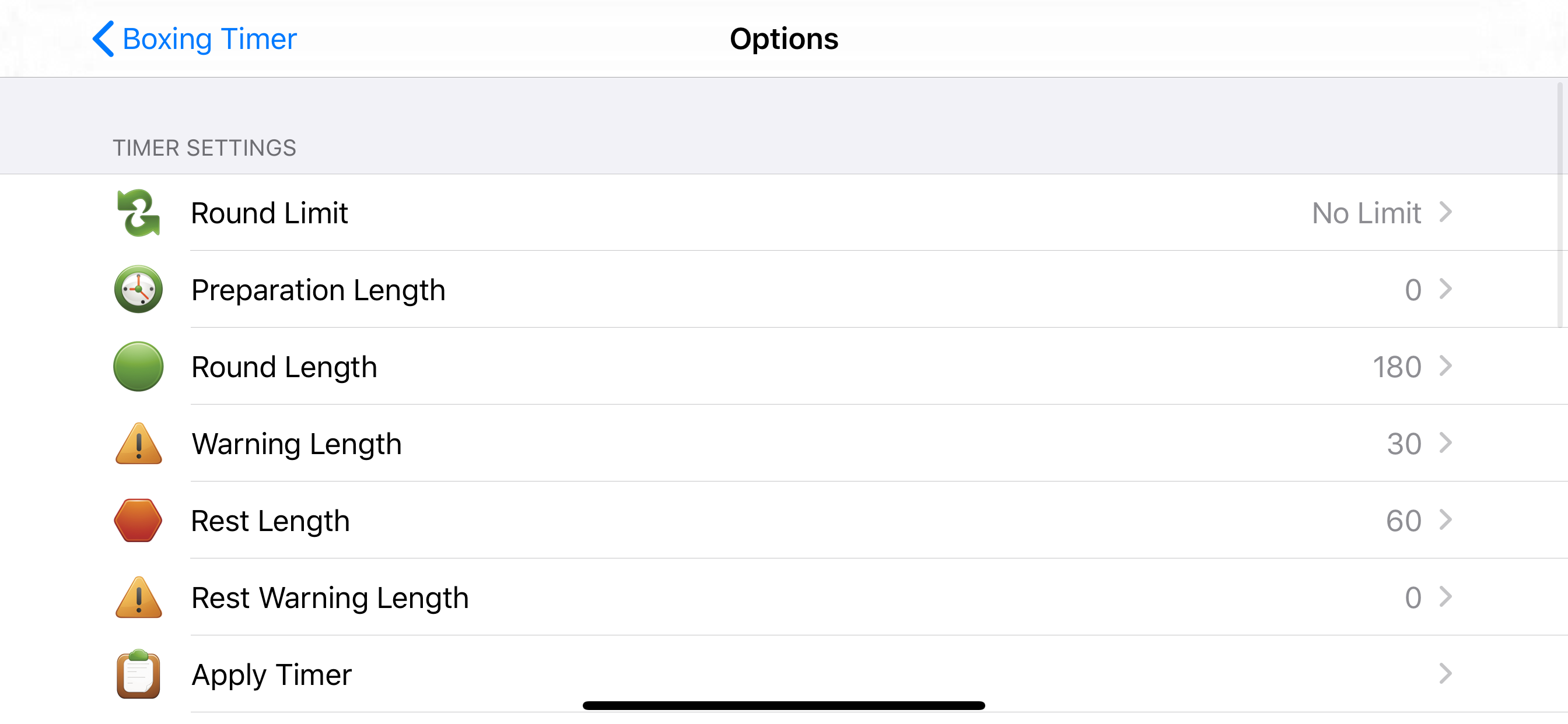This screenshot has width=1568, height=724.
Task: Tap the home indicator bar at bottom
Action: [x=783, y=706]
